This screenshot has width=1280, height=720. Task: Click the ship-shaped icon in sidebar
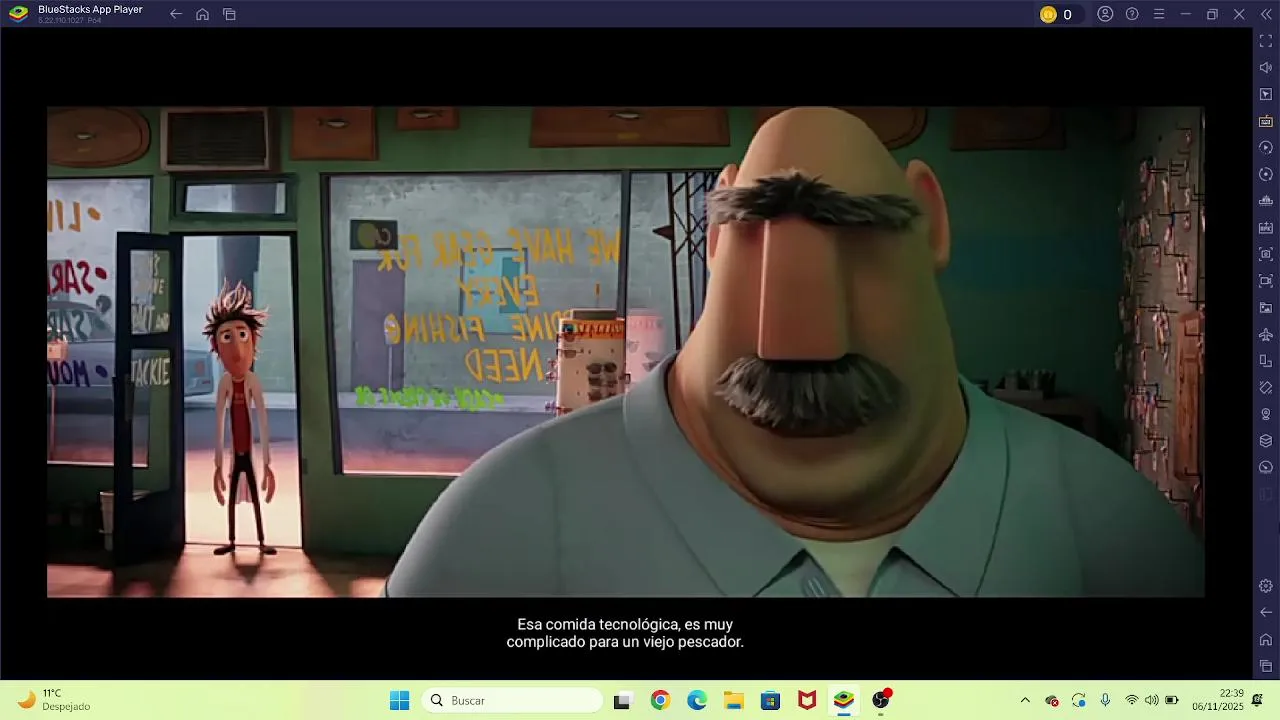coord(1266,201)
